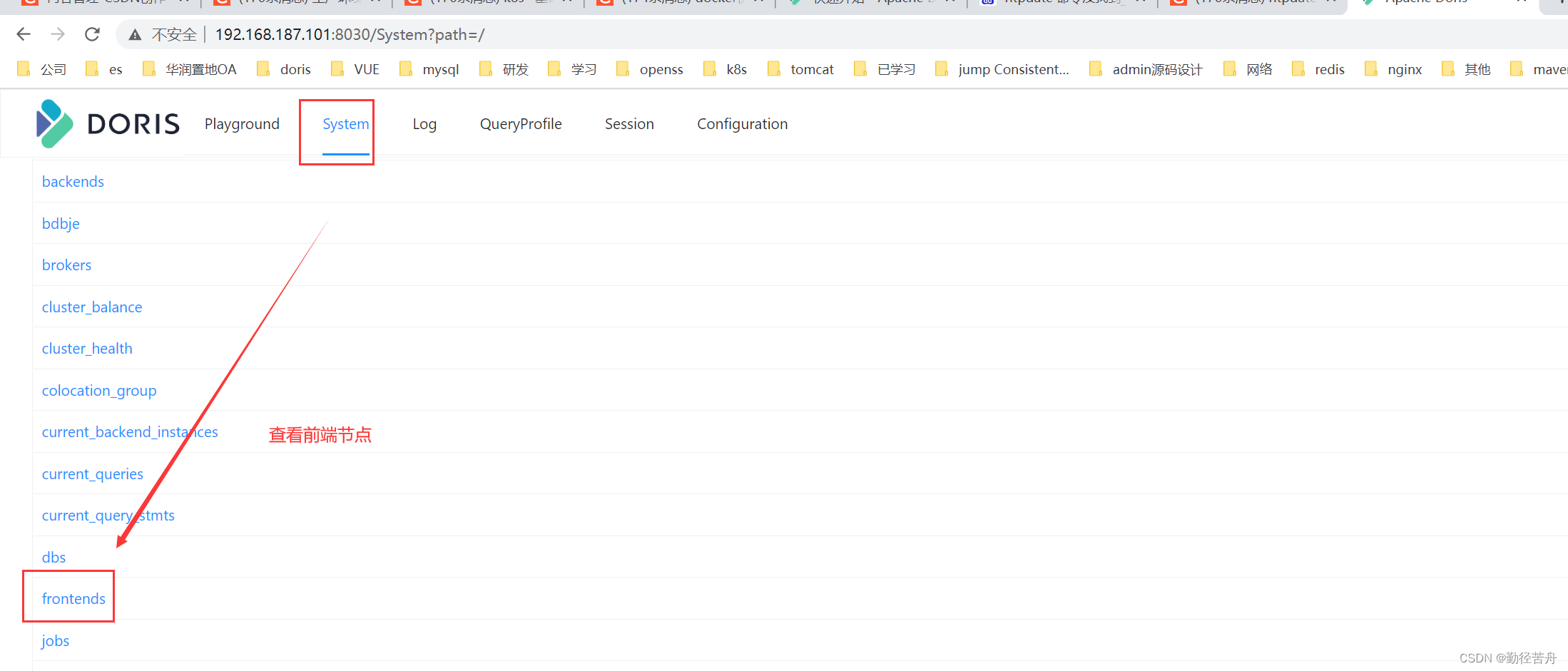Open the jump Consistent... bookmark folder
Screen dimensions: 1568x671
click(x=1002, y=69)
